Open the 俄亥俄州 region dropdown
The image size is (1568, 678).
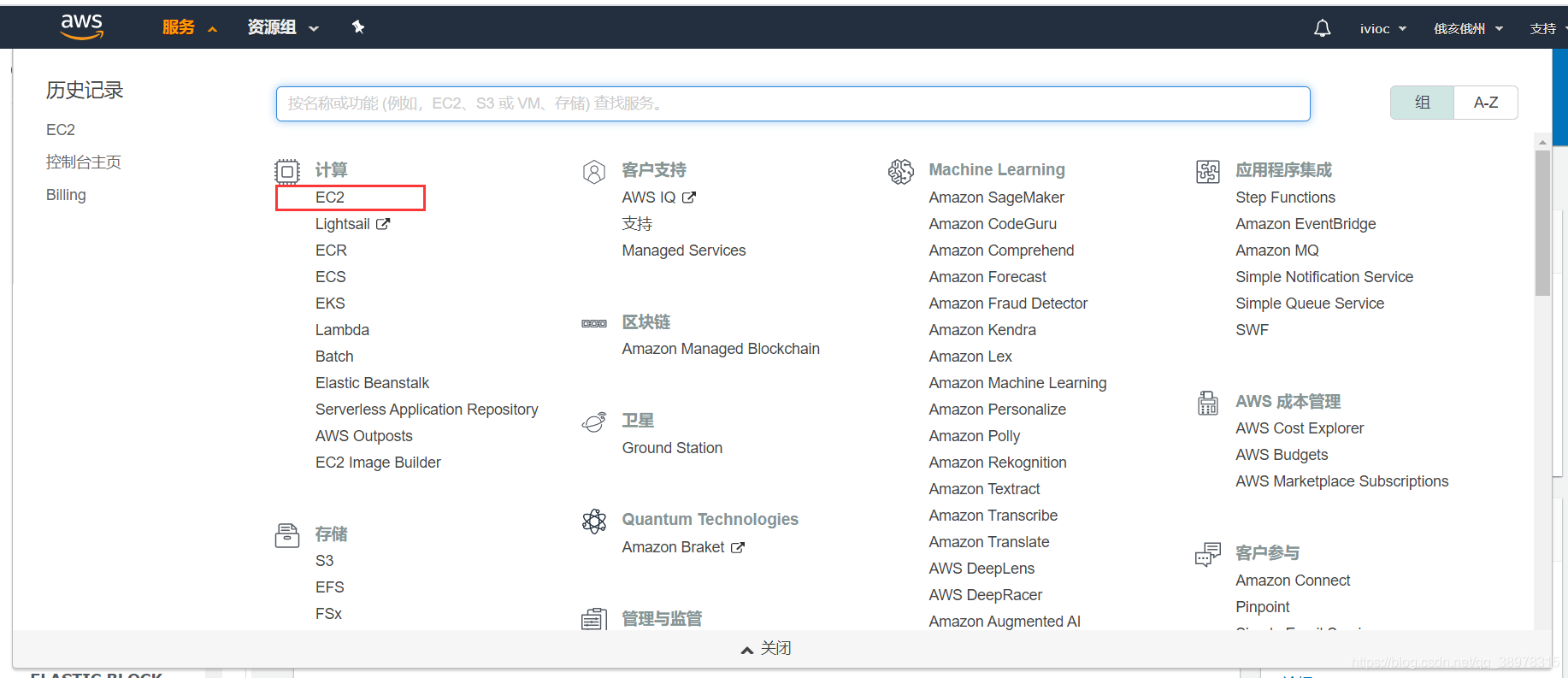1468,28
